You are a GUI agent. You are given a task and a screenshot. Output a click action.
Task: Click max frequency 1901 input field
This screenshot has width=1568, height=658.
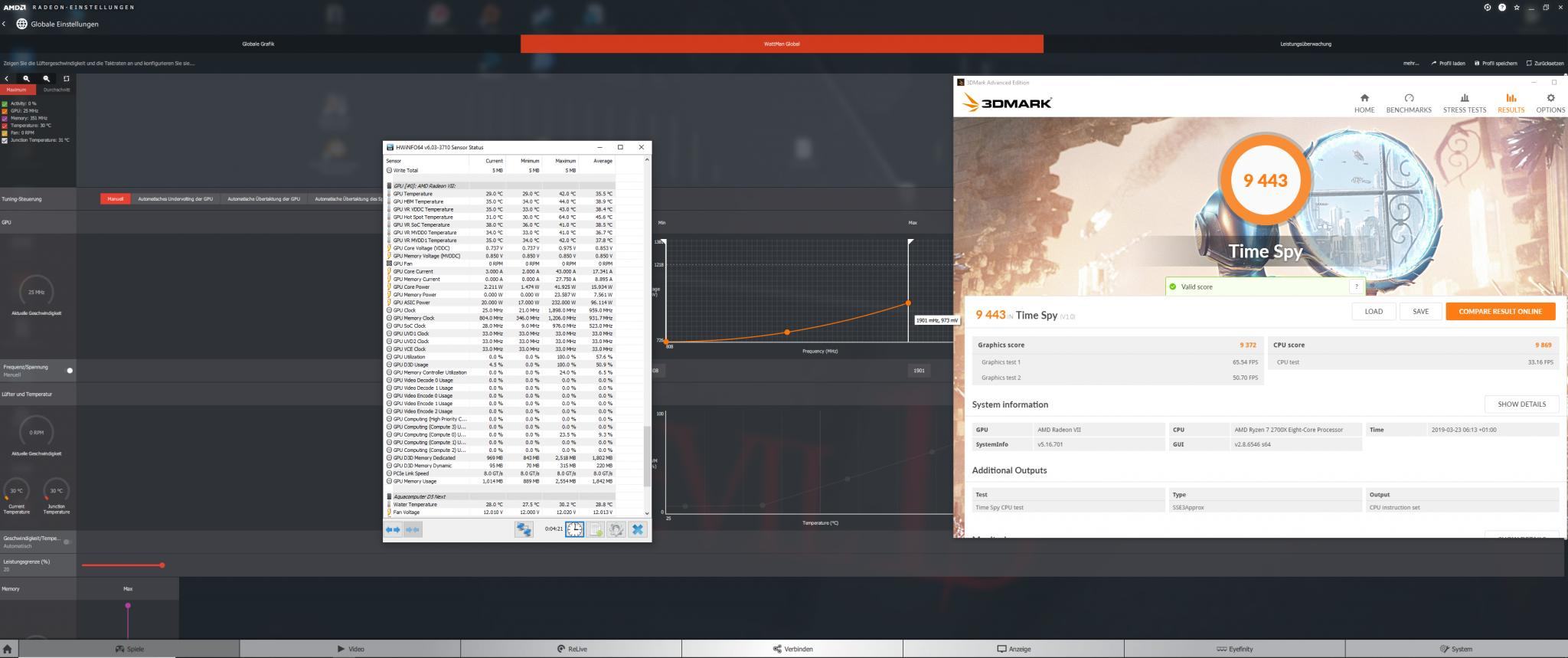coord(919,371)
